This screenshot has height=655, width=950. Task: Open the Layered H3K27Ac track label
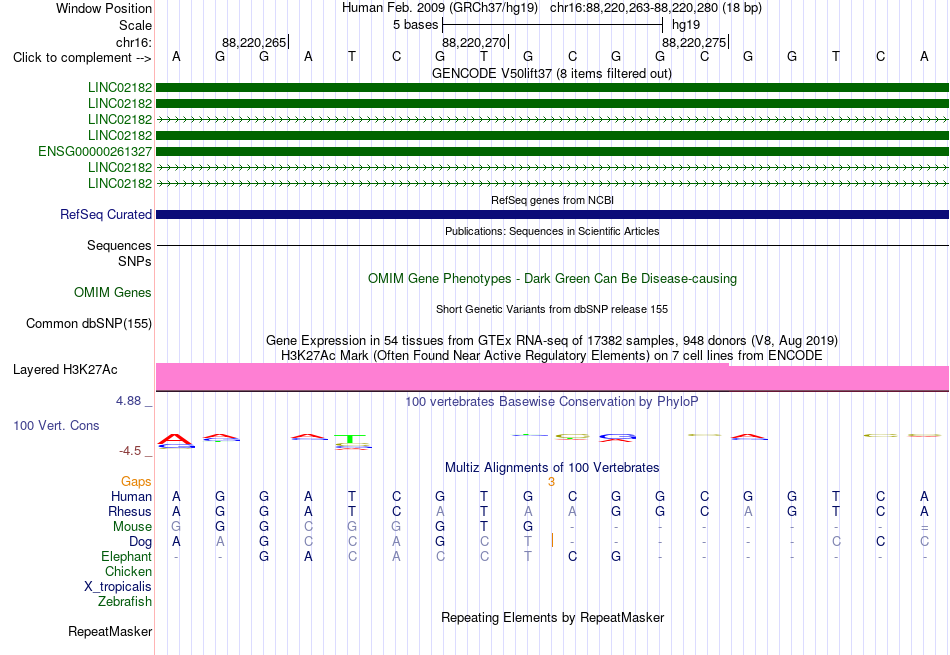tap(65, 370)
